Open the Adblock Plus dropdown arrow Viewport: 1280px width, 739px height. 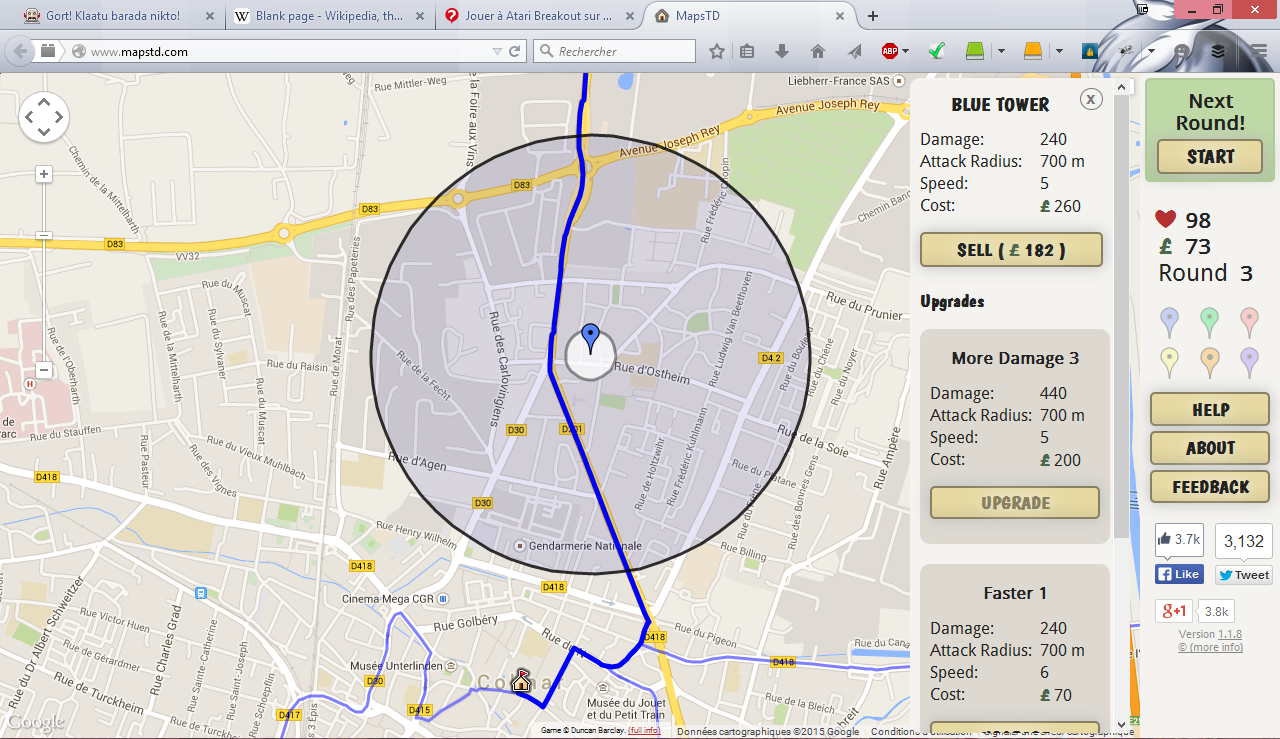[905, 51]
